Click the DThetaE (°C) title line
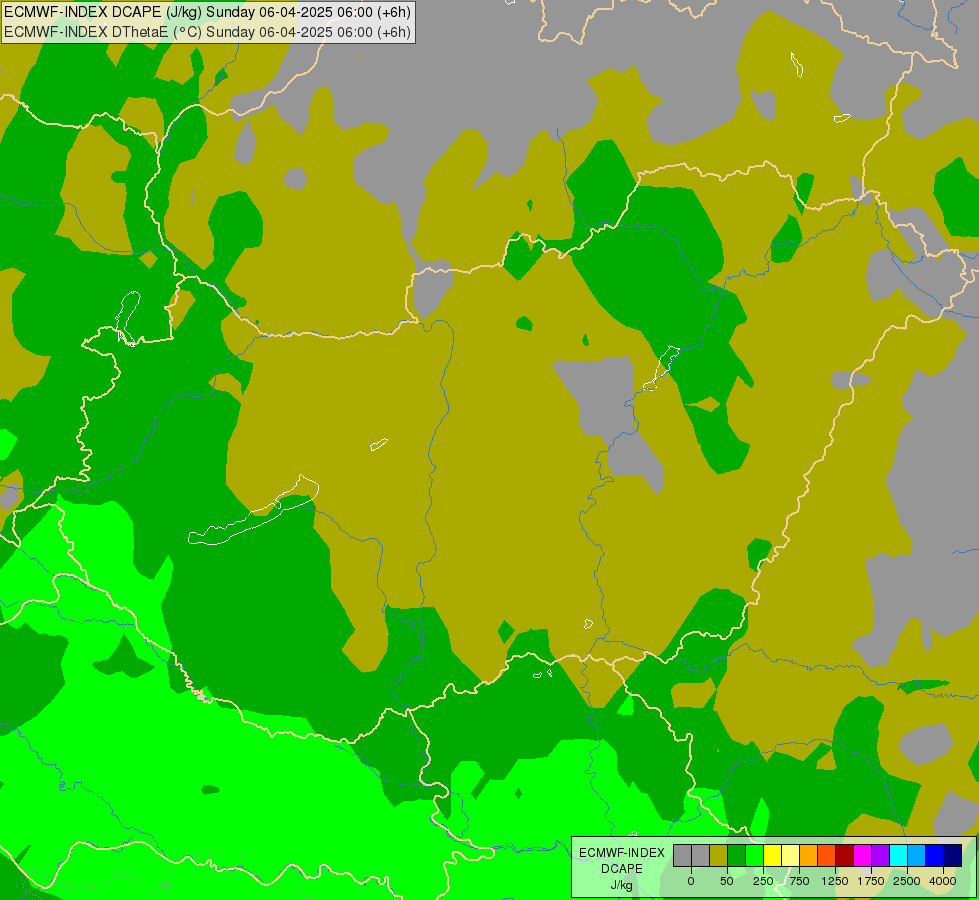This screenshot has height=900, width=979. click(x=207, y=31)
